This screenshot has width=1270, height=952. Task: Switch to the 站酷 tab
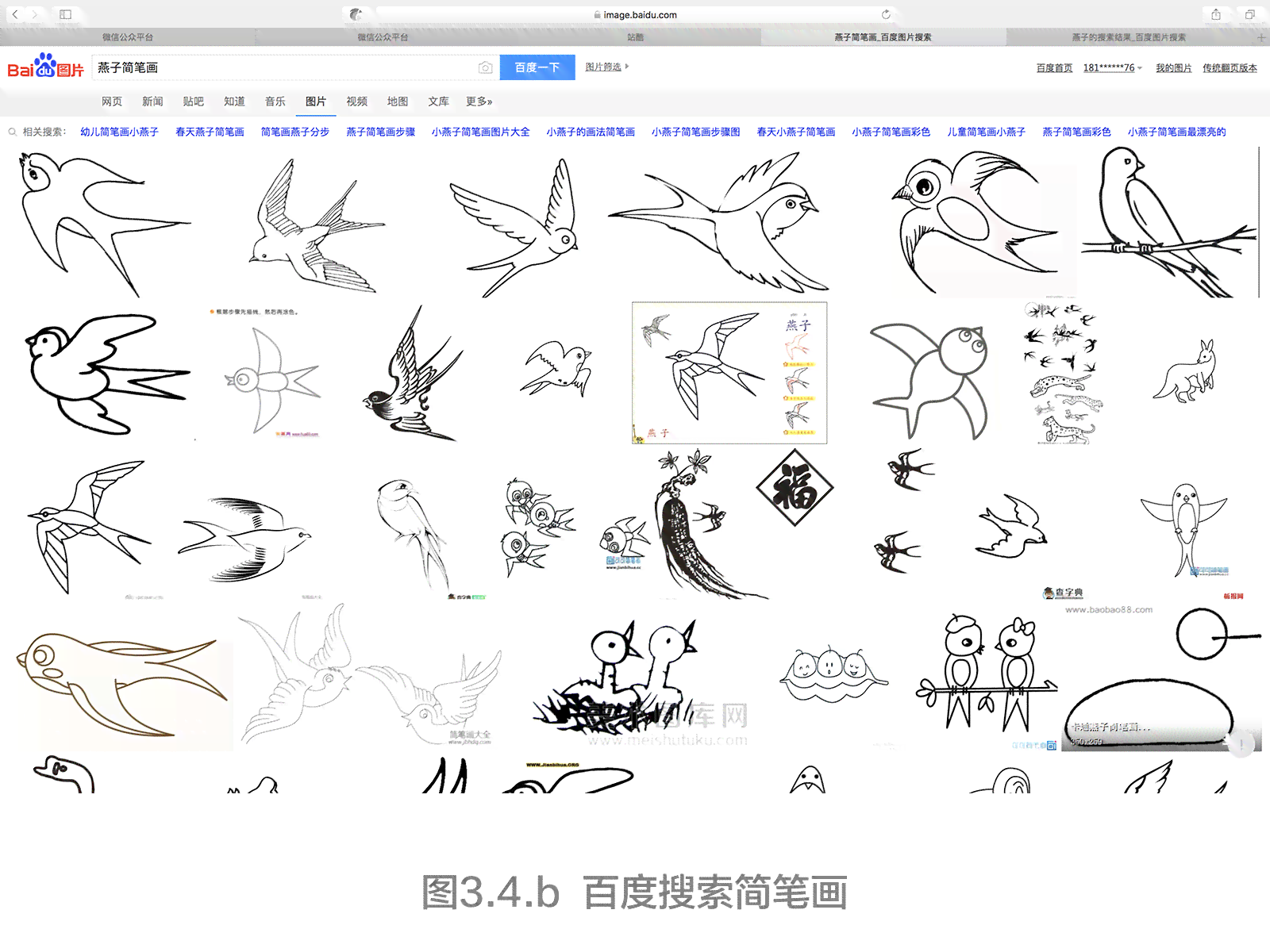point(635,37)
